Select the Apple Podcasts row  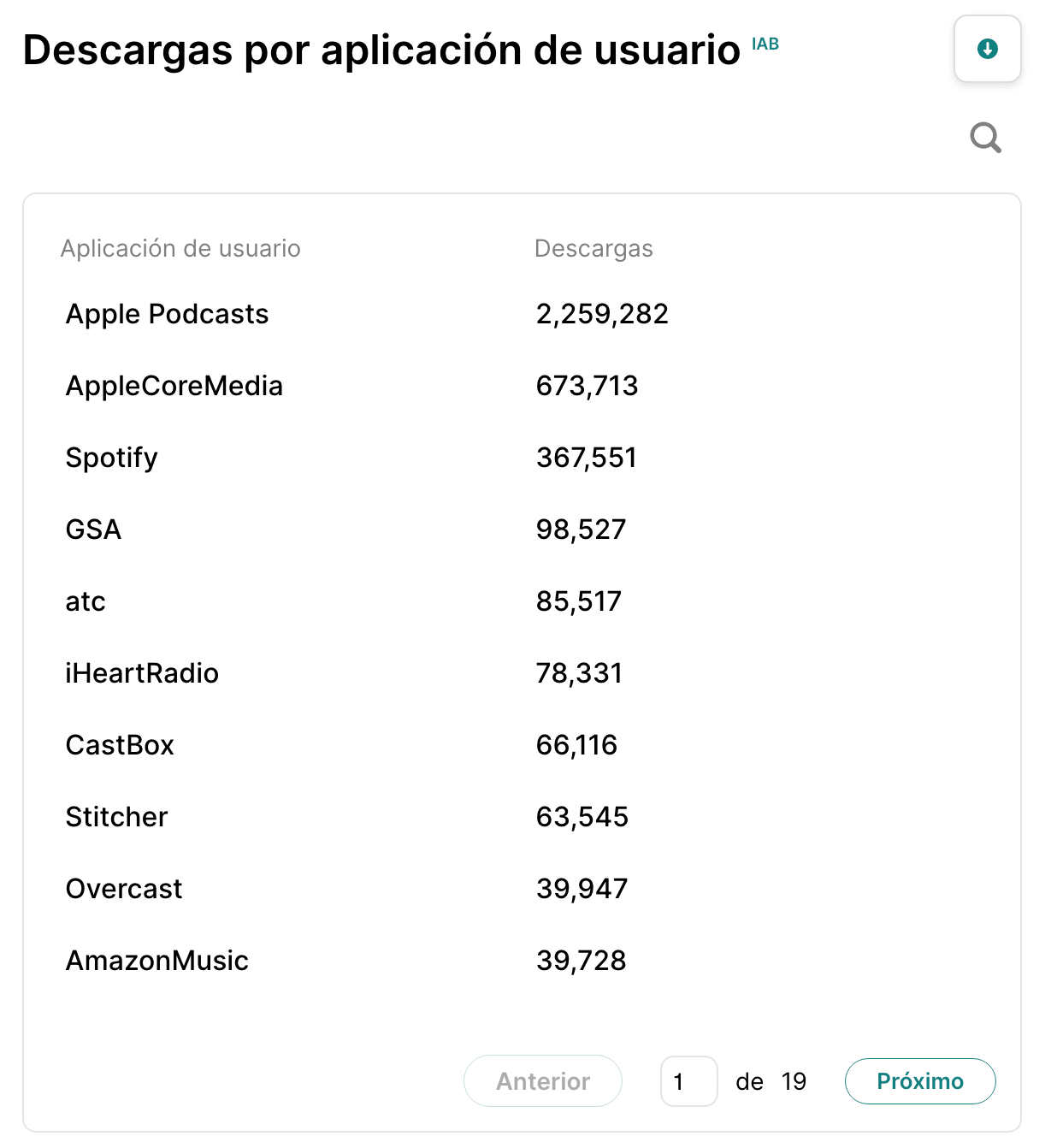coord(522,314)
